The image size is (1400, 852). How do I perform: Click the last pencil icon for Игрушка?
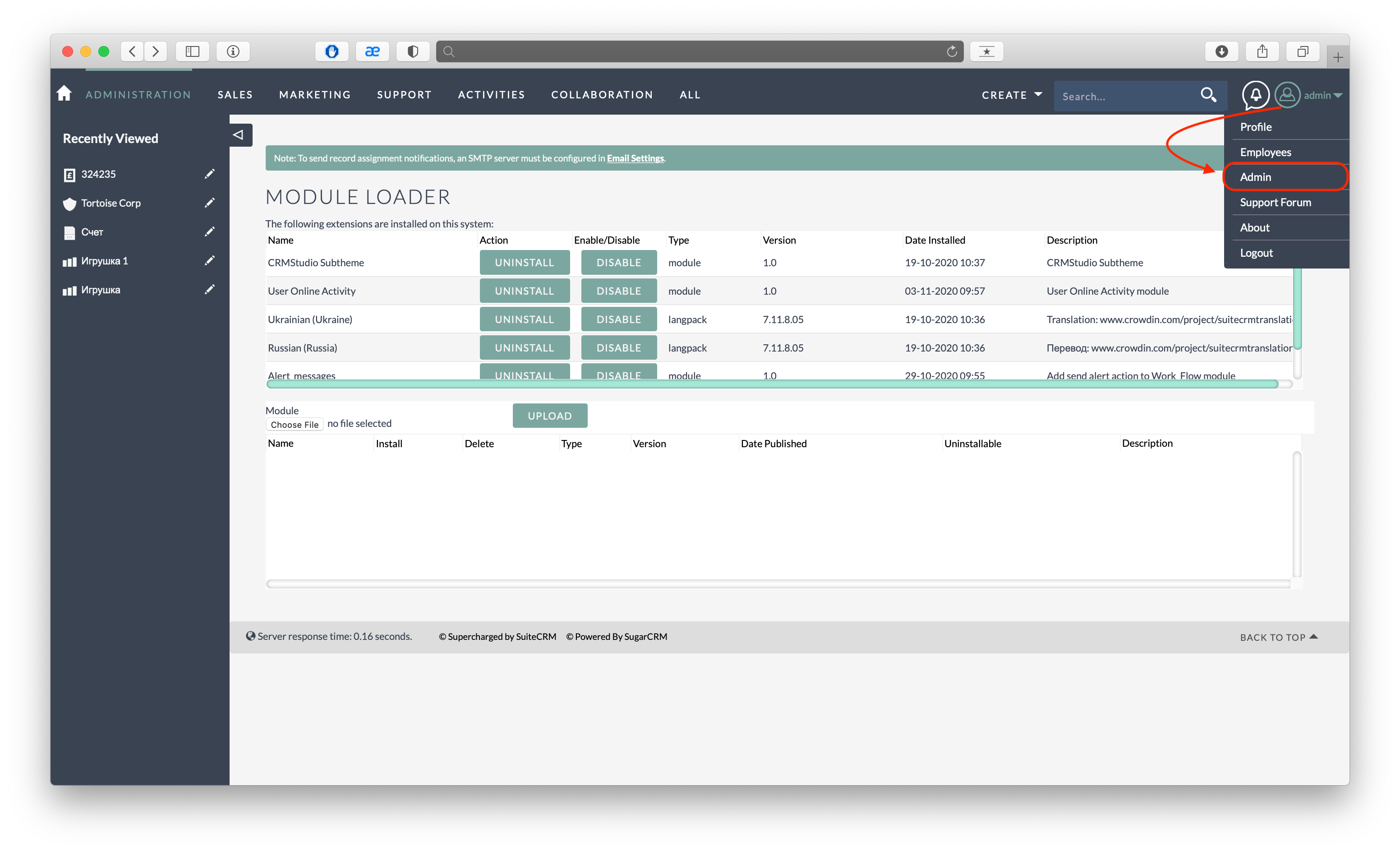[210, 290]
